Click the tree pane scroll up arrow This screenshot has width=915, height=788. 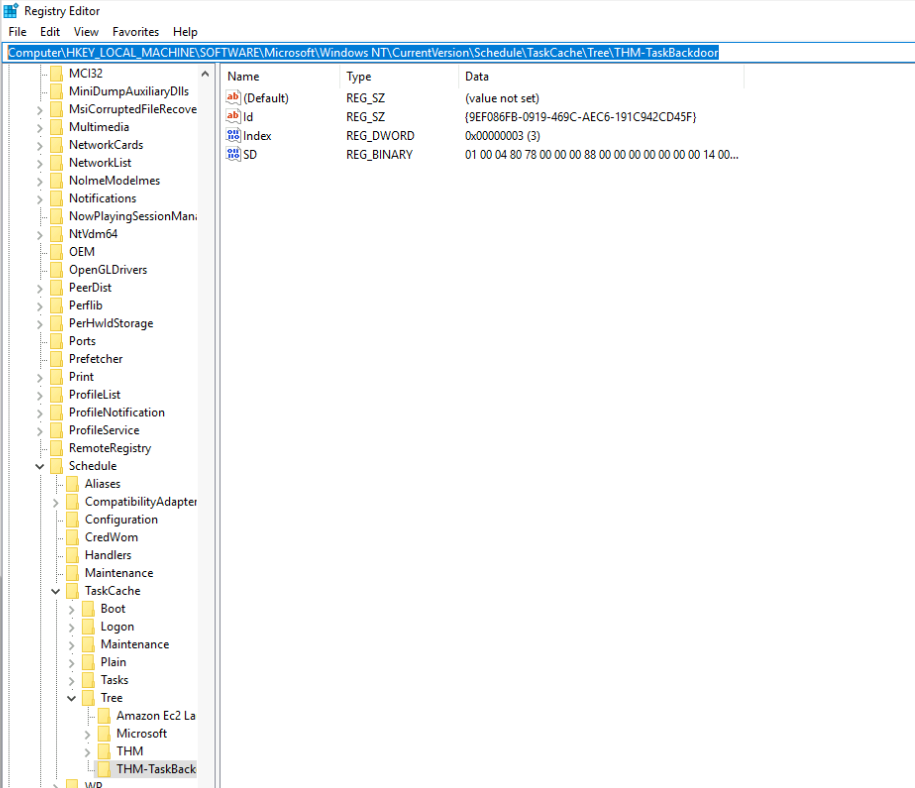tap(205, 74)
